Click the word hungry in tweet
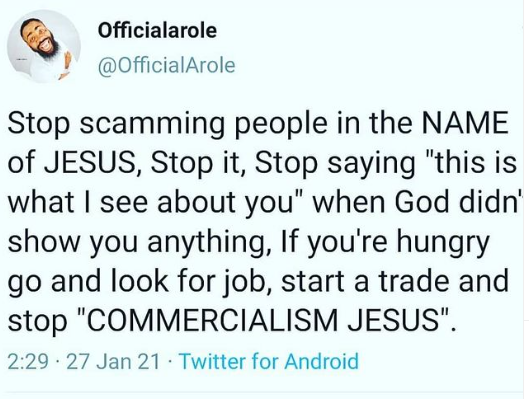Screen dimensions: 529x399 tap(443, 241)
